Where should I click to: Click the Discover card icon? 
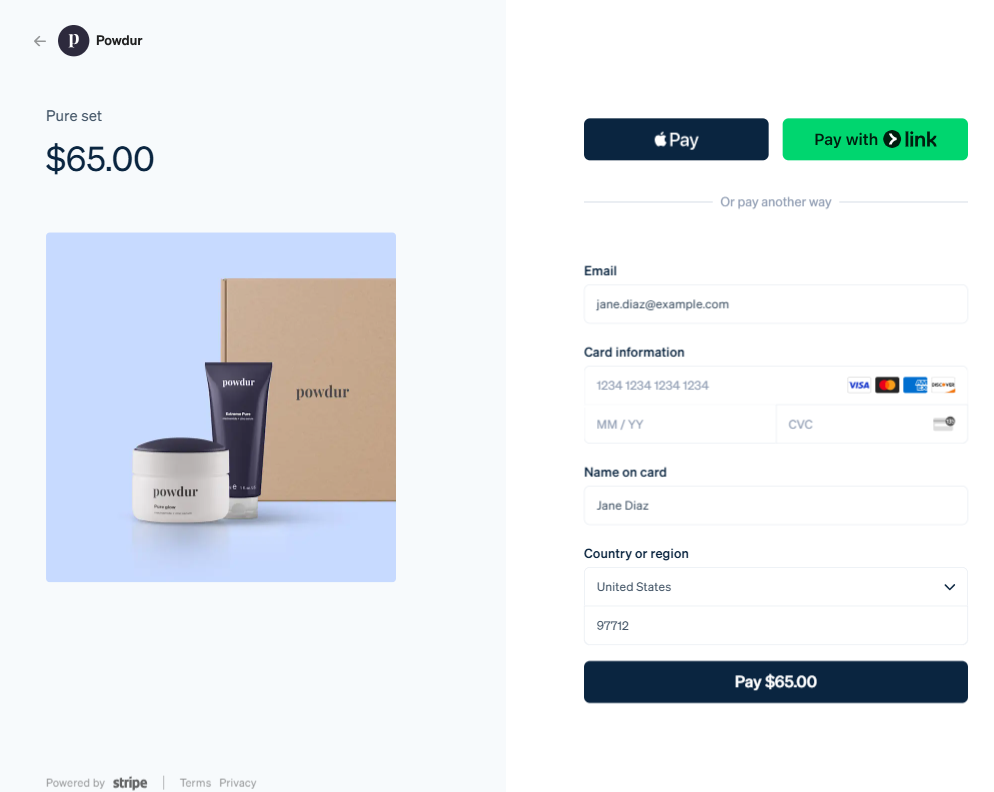[x=943, y=385]
